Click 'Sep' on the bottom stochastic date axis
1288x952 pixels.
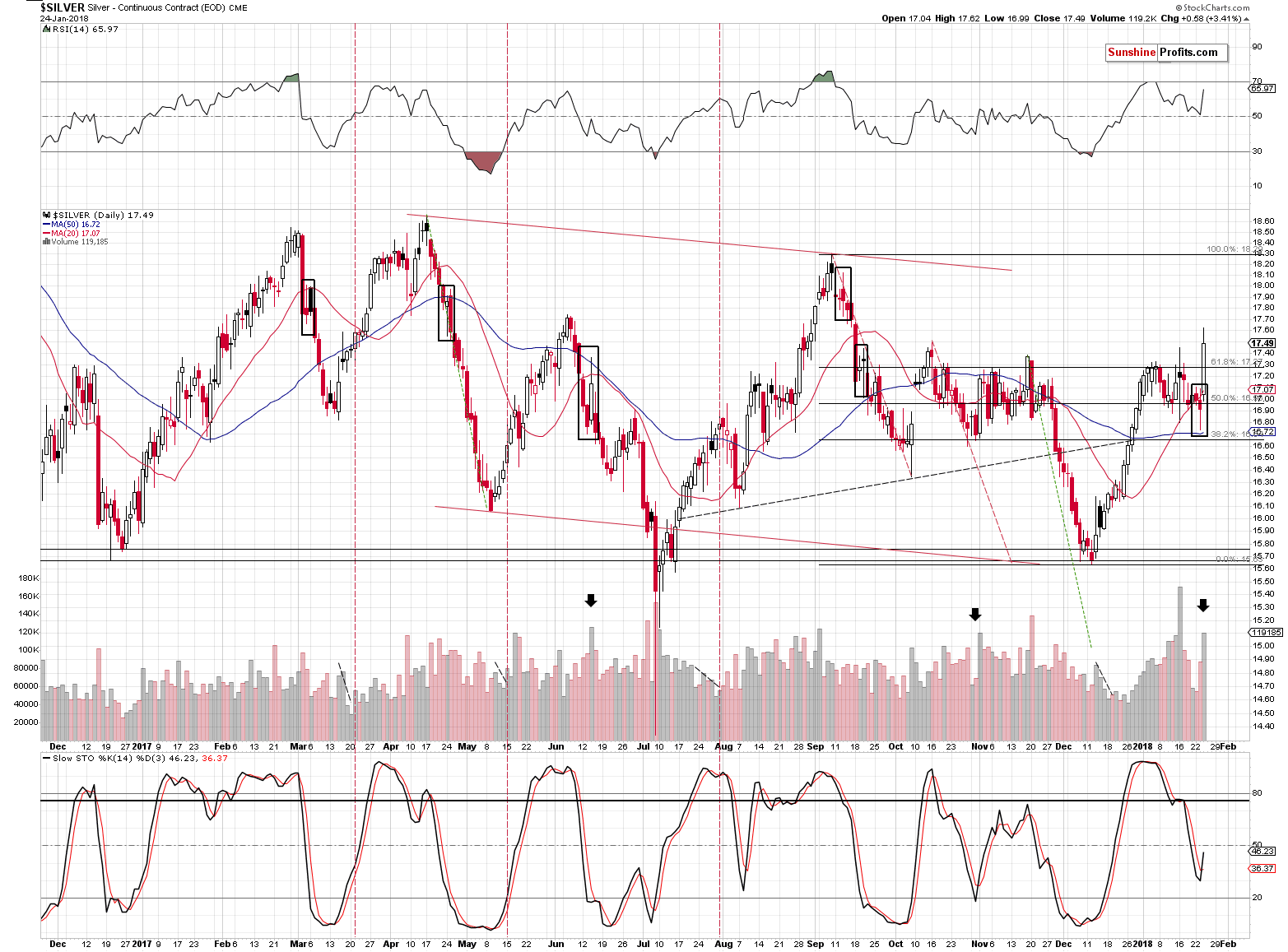point(815,944)
